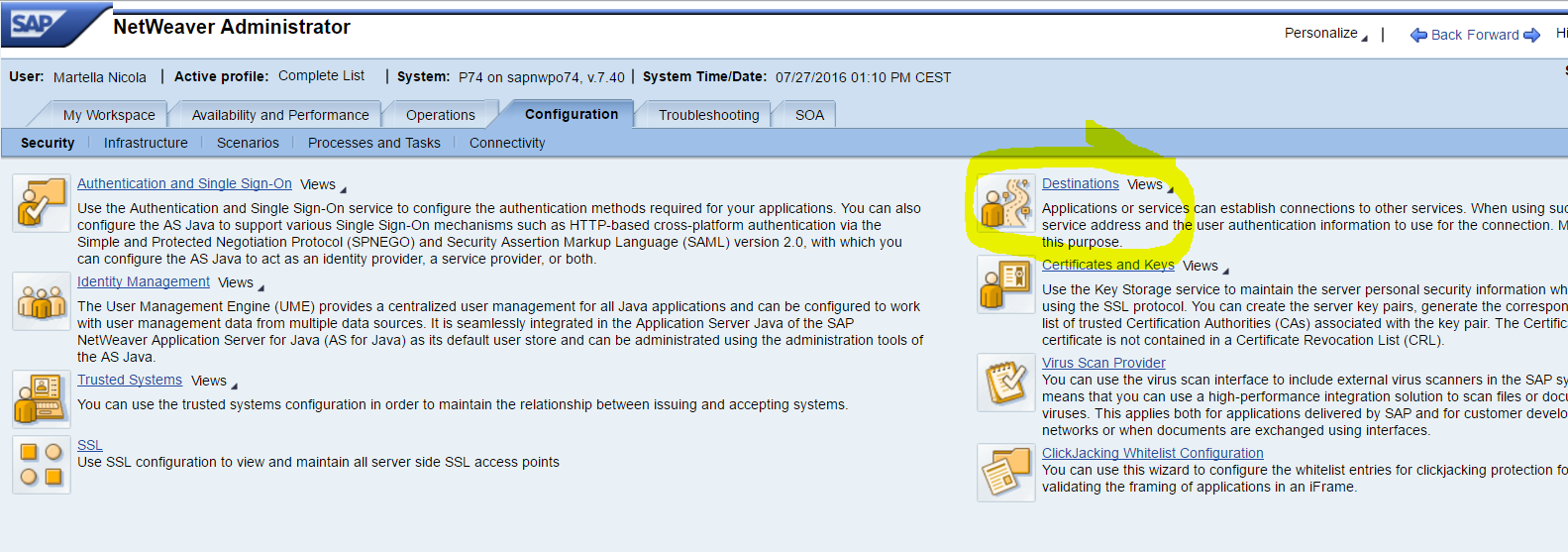Click the system time 07/27/2016 value
1568x552 pixels.
pos(864,77)
